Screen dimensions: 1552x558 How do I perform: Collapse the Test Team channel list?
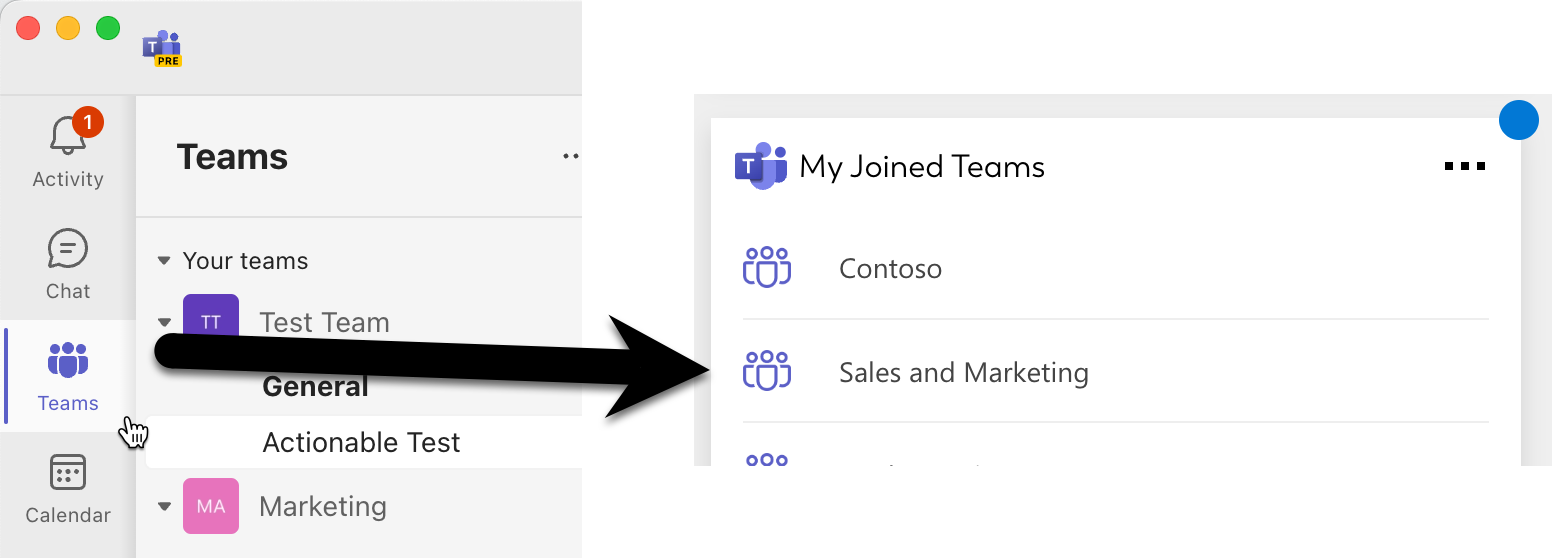[x=164, y=322]
